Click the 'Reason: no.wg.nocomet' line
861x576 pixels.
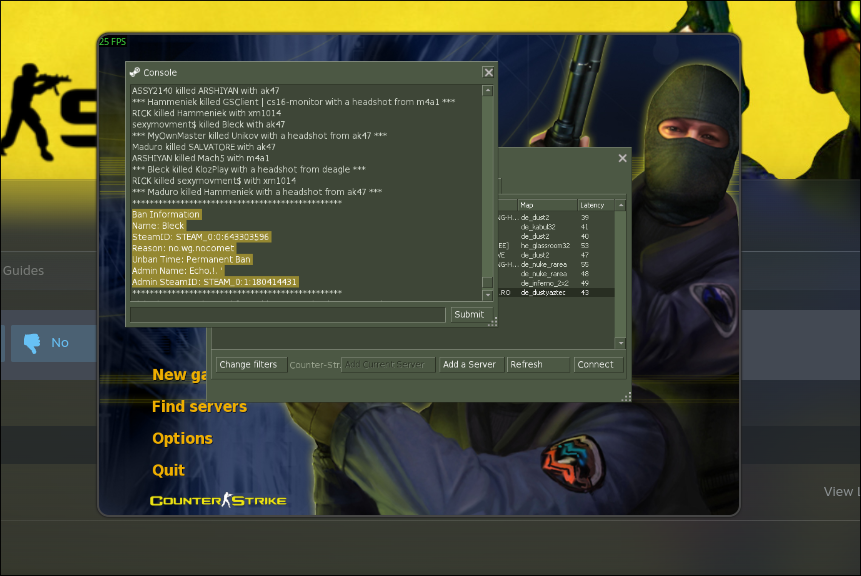183,248
